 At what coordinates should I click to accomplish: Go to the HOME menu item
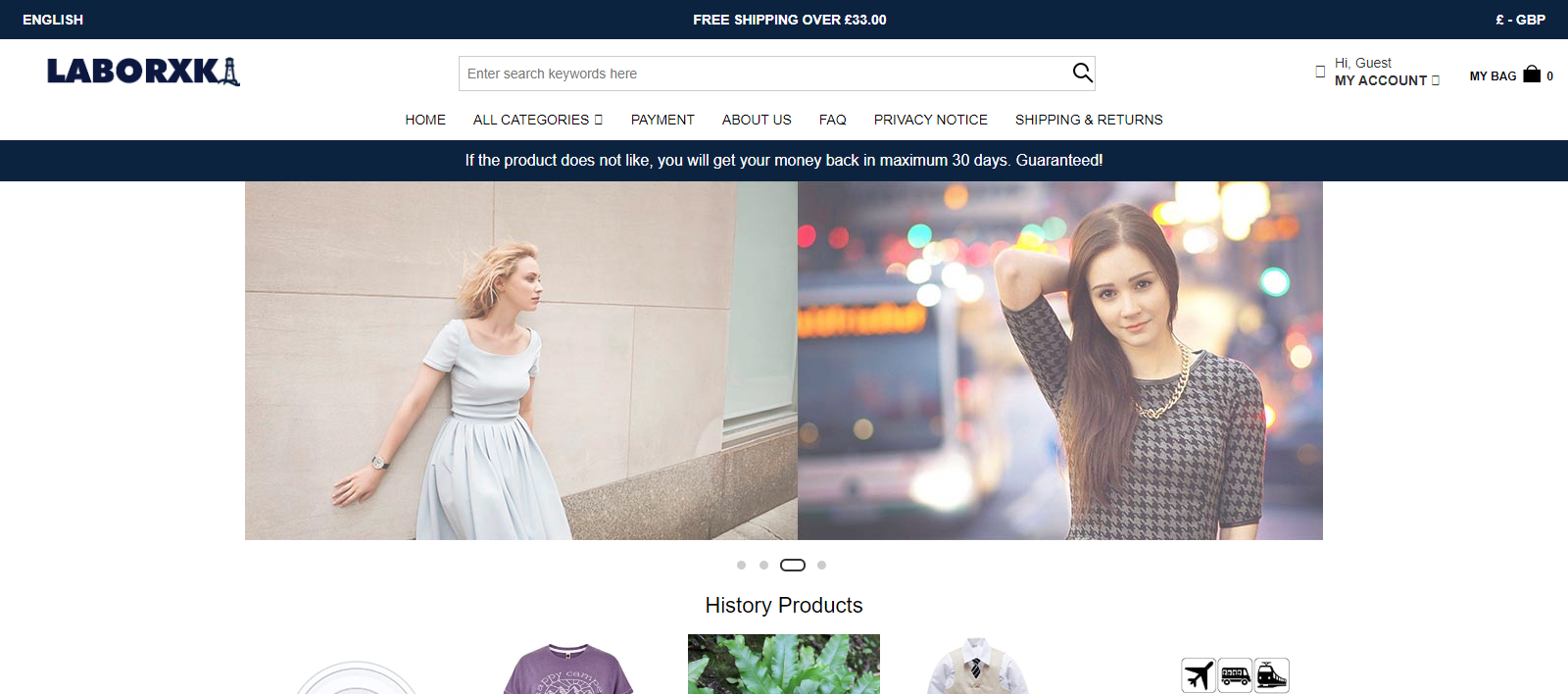pos(425,120)
